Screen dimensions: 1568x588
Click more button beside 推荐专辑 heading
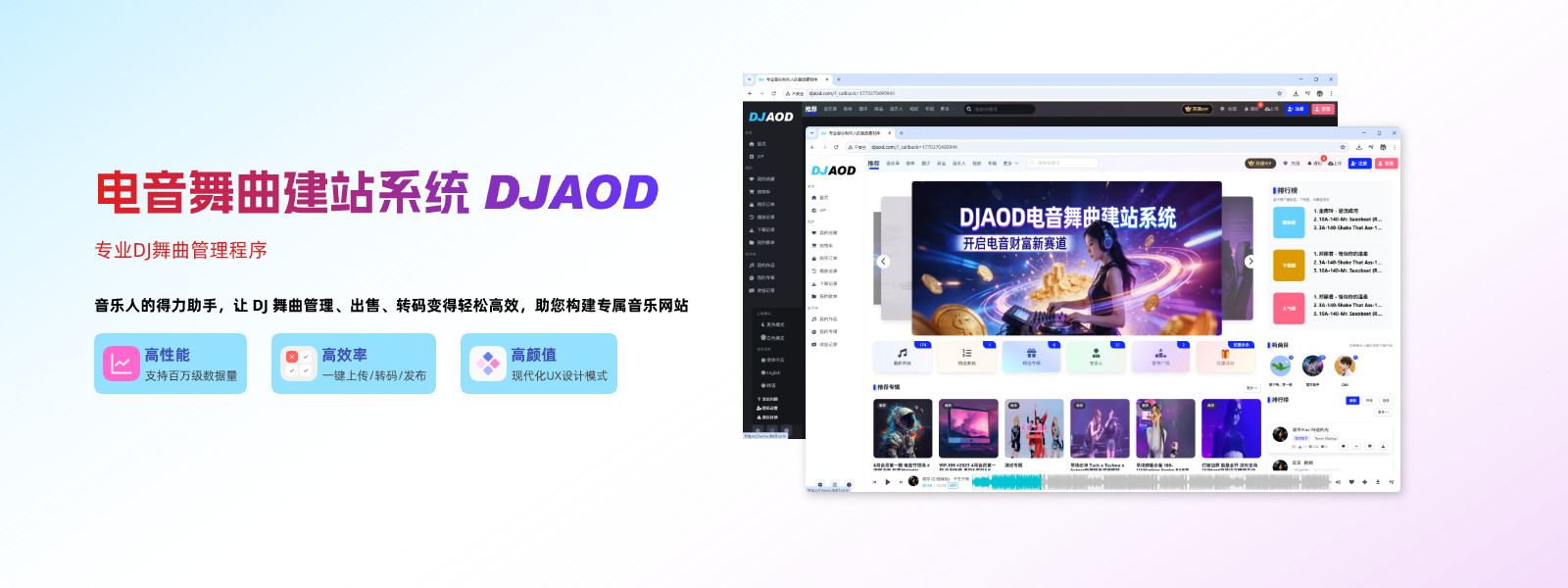(1251, 388)
